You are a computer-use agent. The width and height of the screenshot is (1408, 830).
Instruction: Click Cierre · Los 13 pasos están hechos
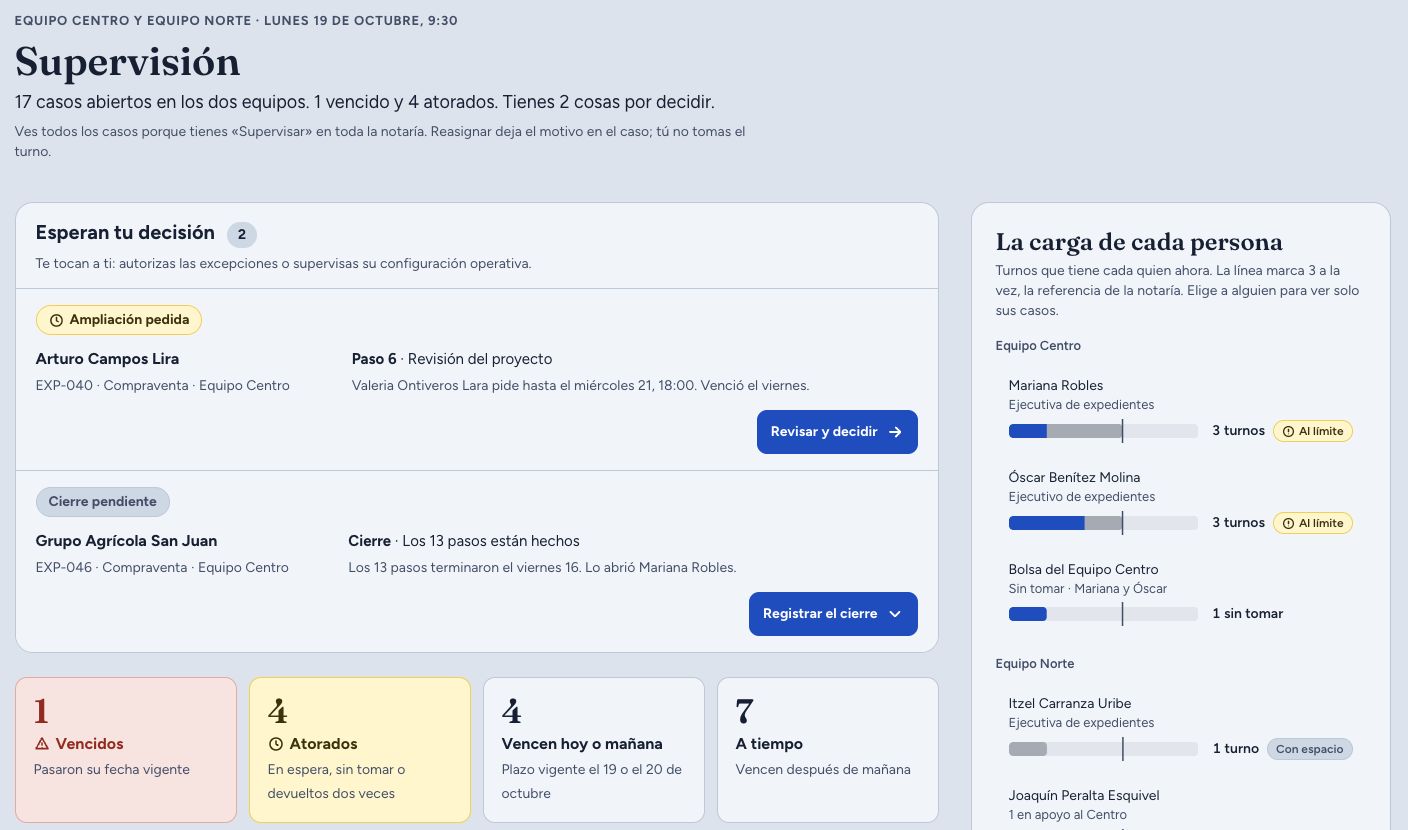[464, 541]
